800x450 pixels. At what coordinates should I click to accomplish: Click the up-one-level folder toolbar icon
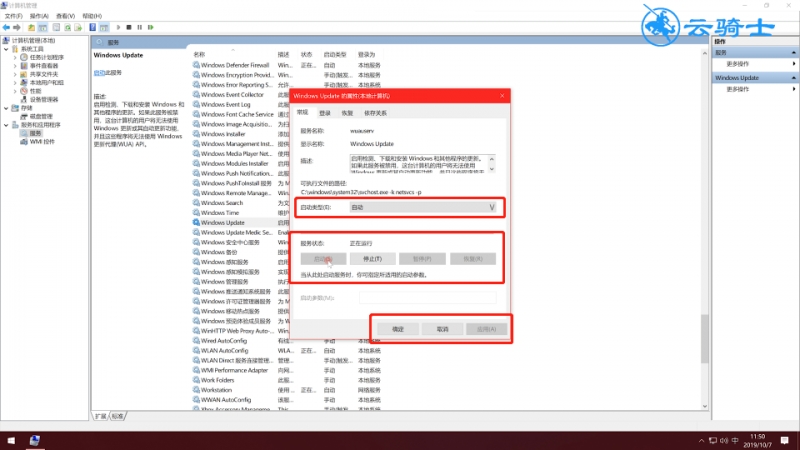tap(32, 28)
